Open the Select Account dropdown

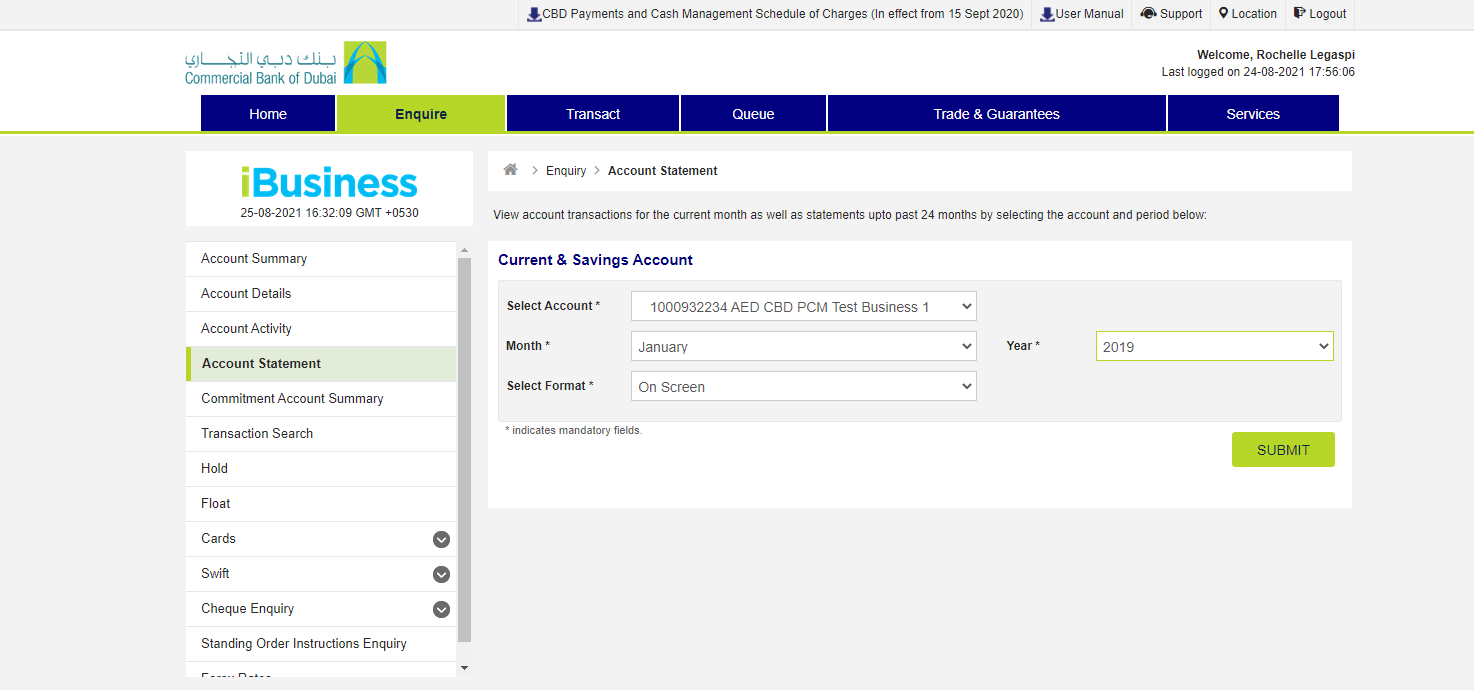pos(803,306)
